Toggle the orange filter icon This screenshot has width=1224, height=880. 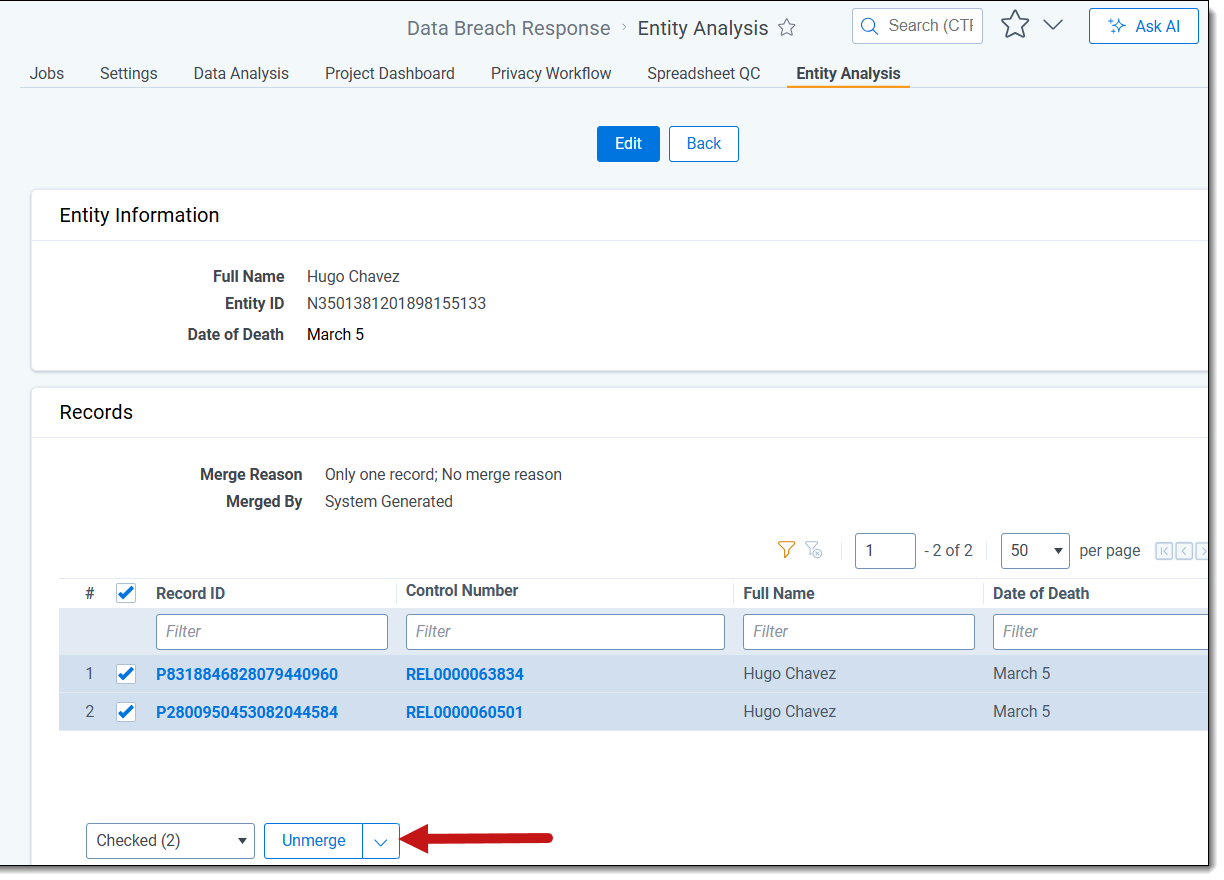(786, 550)
